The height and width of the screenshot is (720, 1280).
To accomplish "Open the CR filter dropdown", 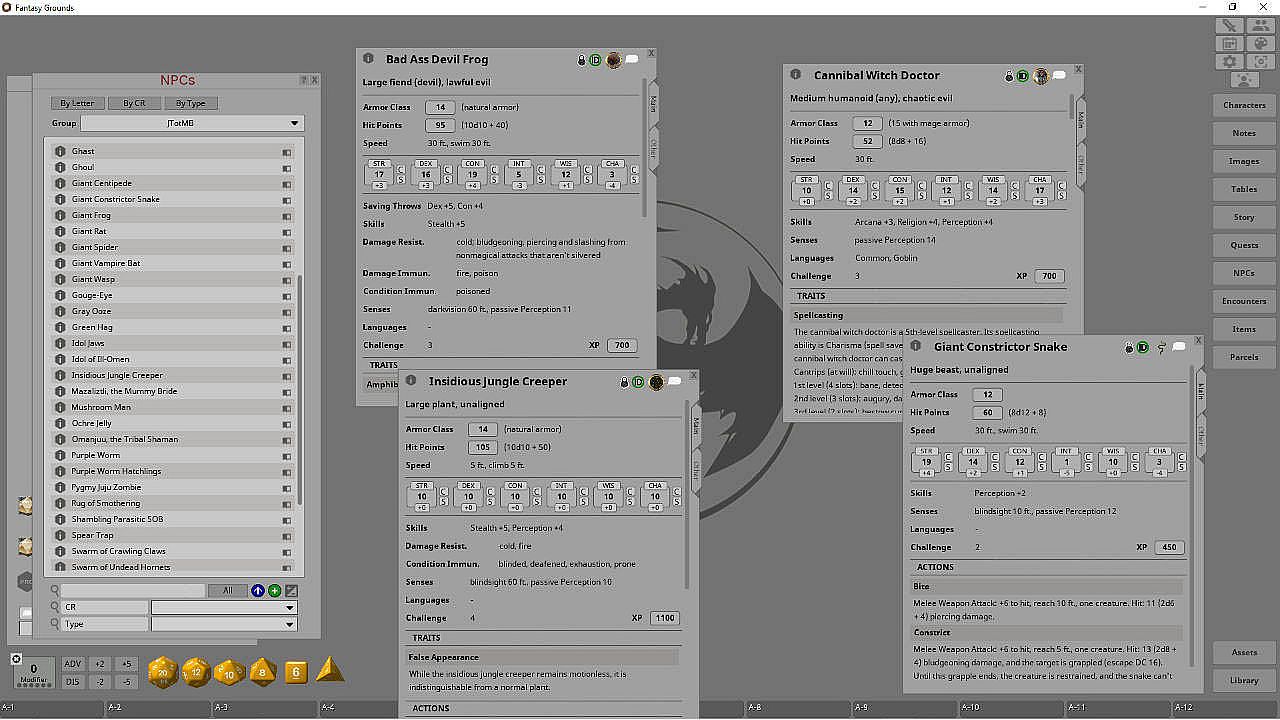I will click(224, 607).
